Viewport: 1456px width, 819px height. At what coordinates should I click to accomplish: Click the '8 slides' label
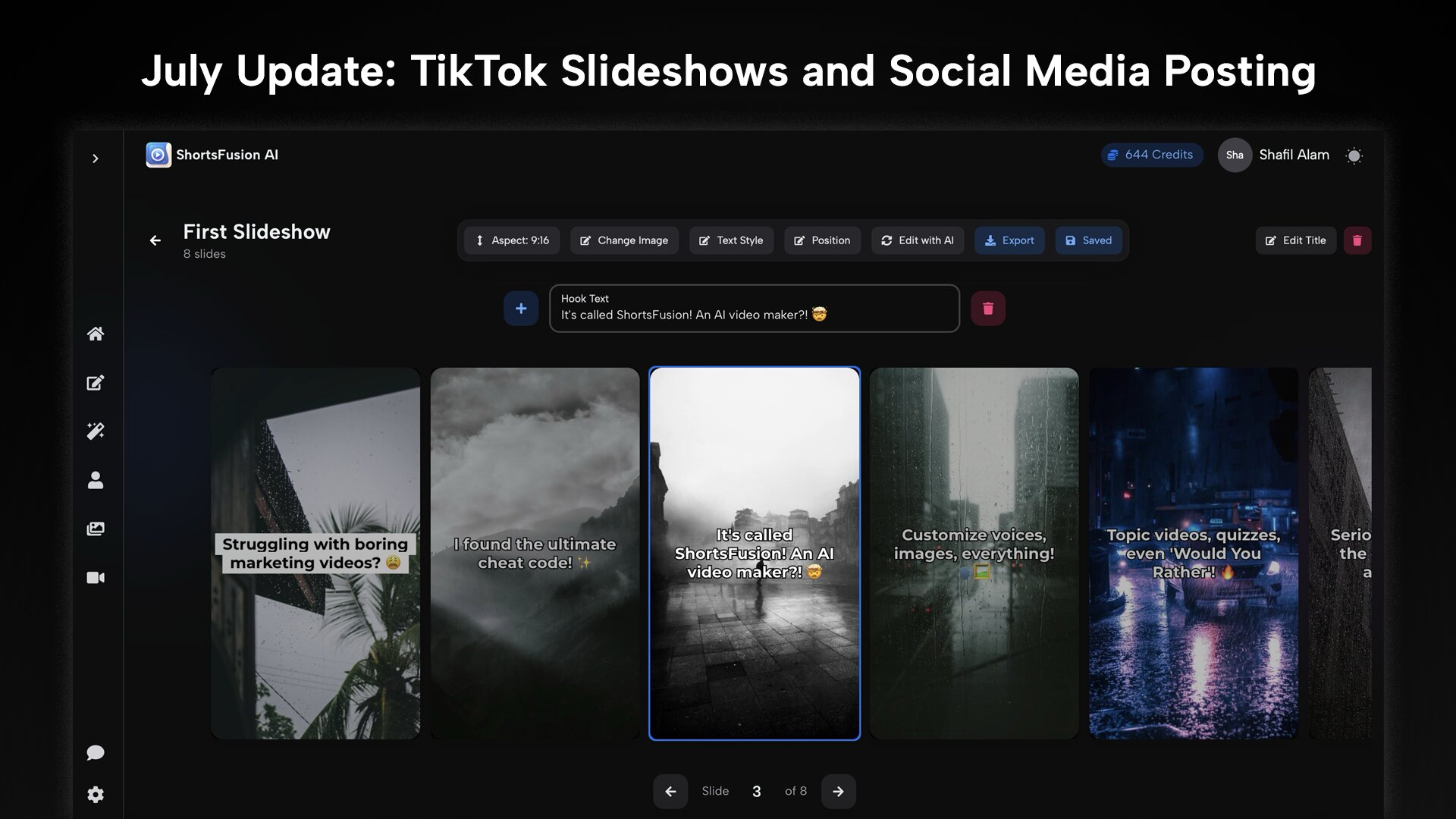click(x=205, y=254)
